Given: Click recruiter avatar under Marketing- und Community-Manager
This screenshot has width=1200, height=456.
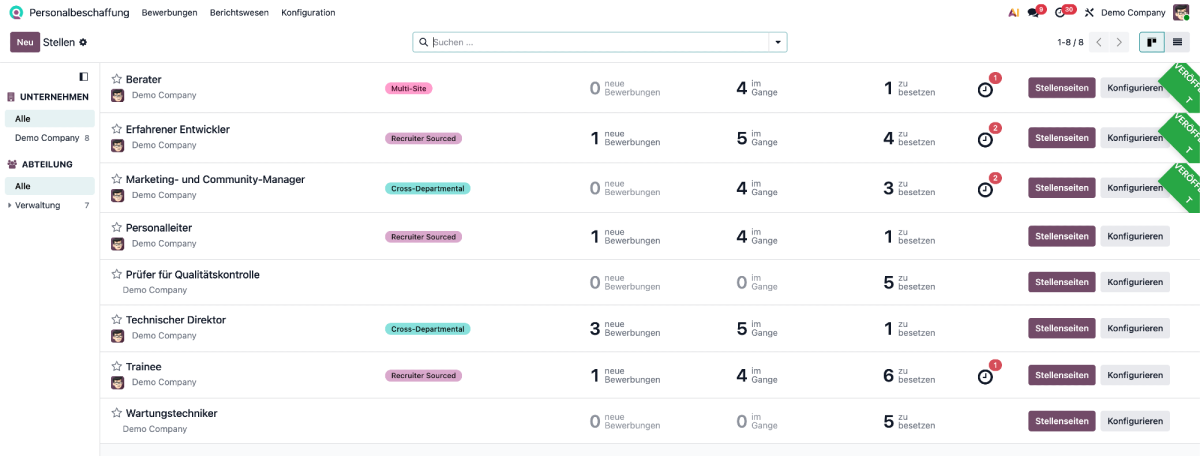Looking at the screenshot, I should (117, 195).
